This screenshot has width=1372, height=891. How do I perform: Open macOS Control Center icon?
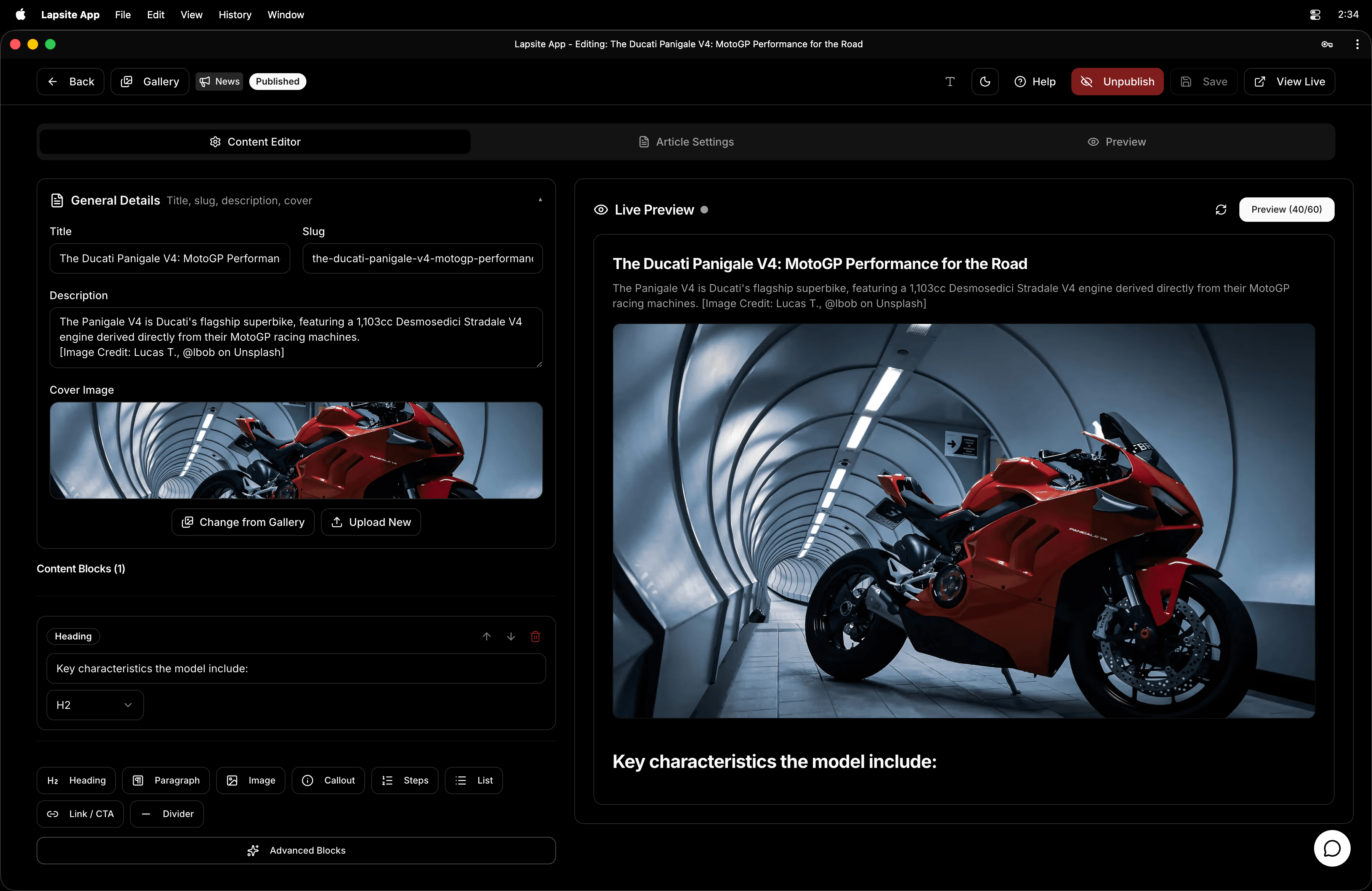[1315, 14]
